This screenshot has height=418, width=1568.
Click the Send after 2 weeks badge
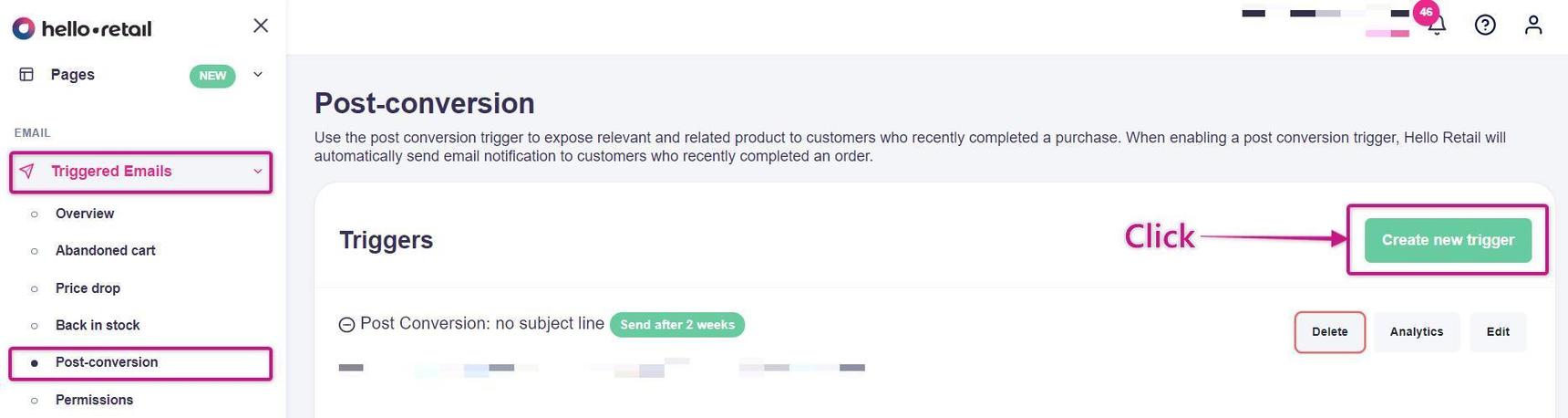pos(676,325)
